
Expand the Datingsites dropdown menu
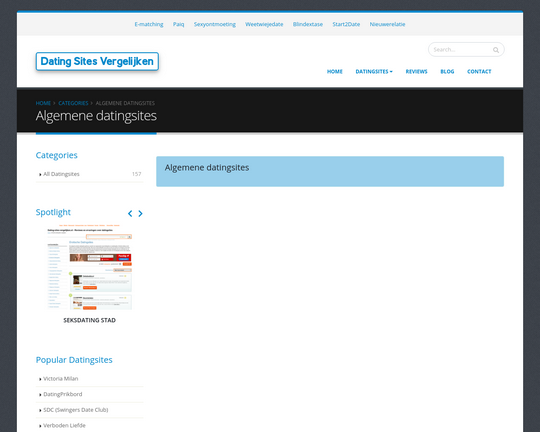[x=374, y=71]
